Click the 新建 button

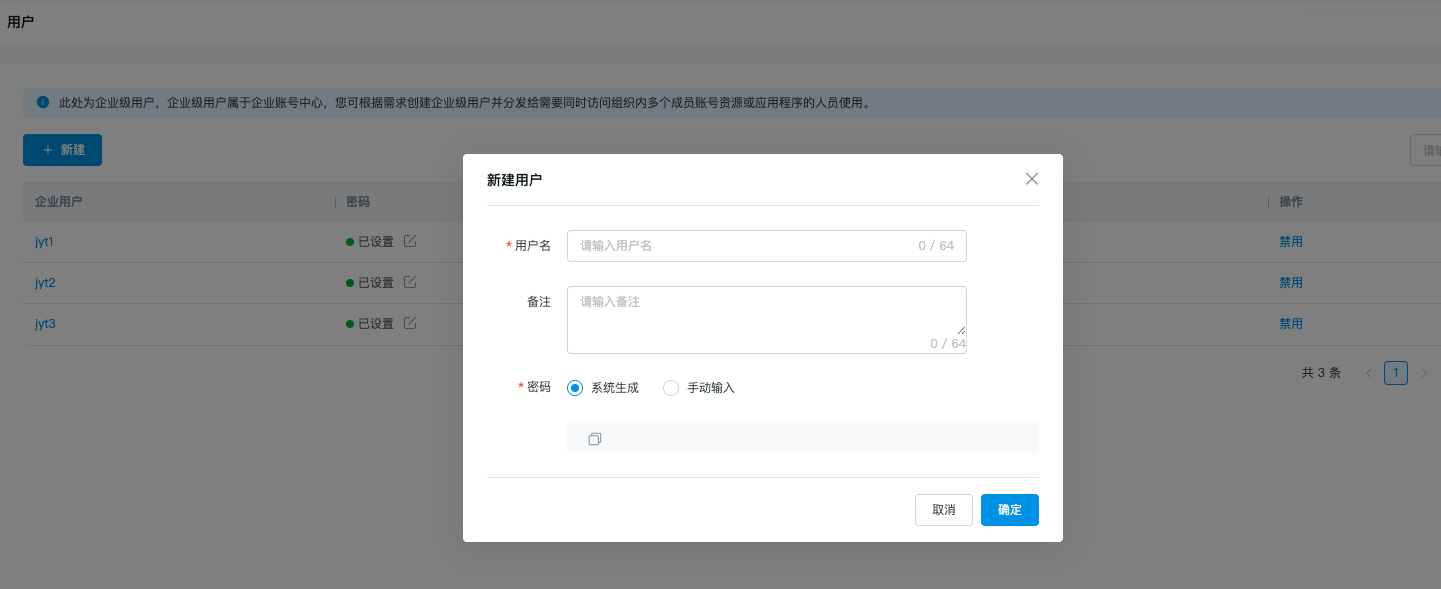(x=62, y=150)
